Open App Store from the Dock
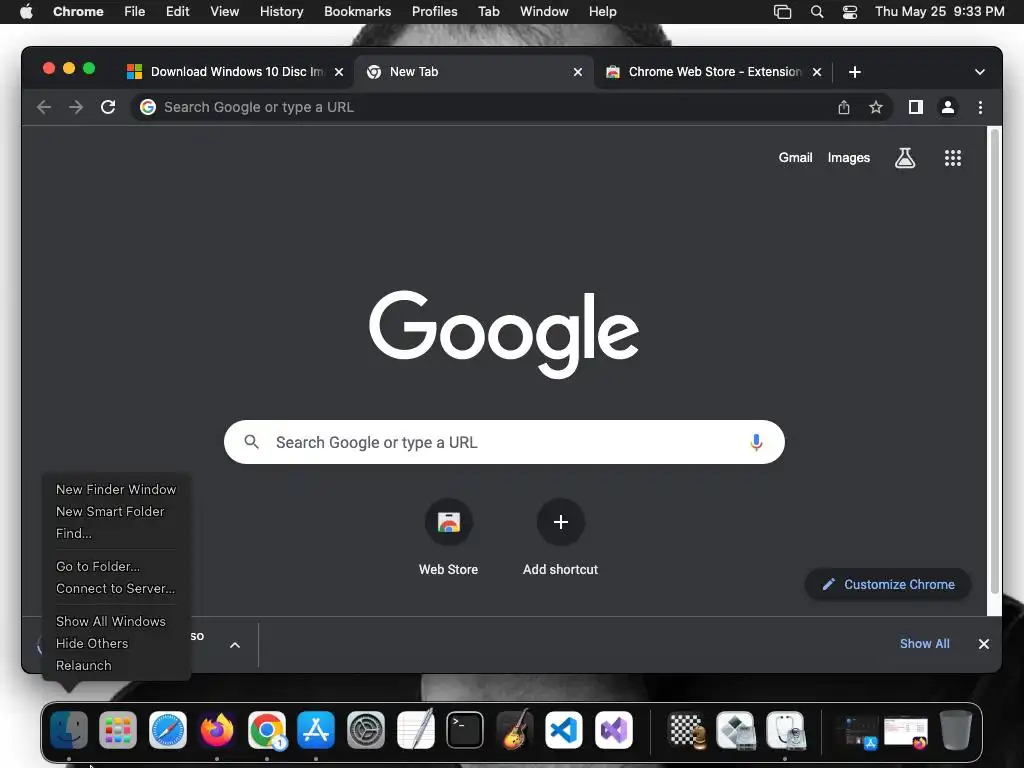 (x=316, y=729)
